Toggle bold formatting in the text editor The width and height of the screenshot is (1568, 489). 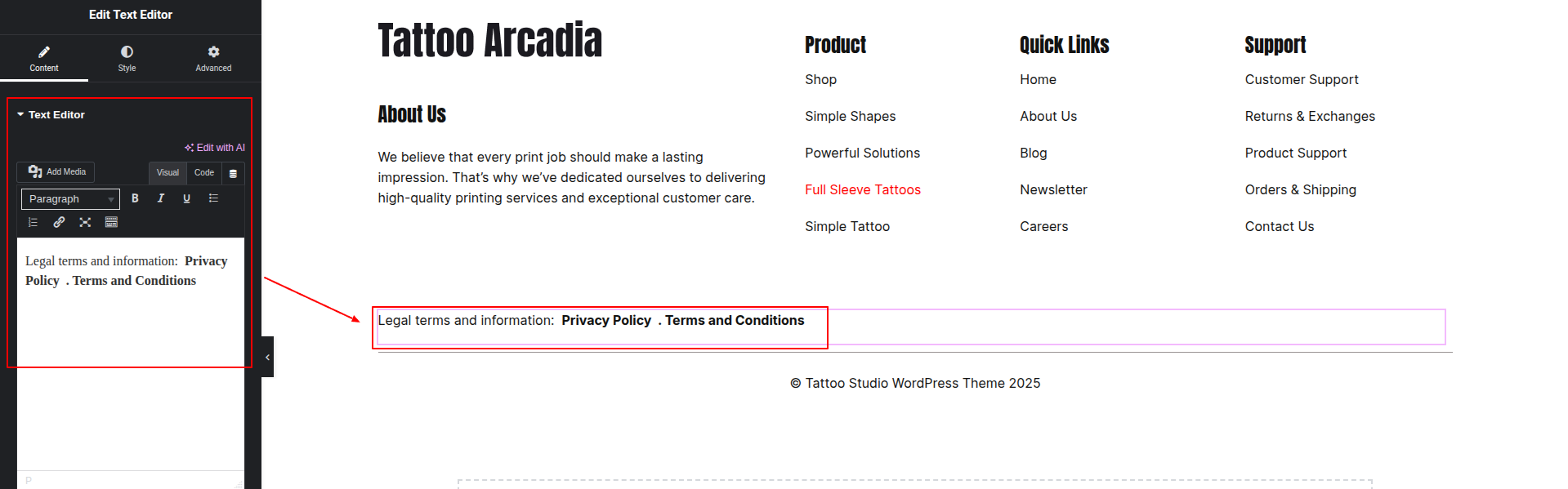point(135,198)
